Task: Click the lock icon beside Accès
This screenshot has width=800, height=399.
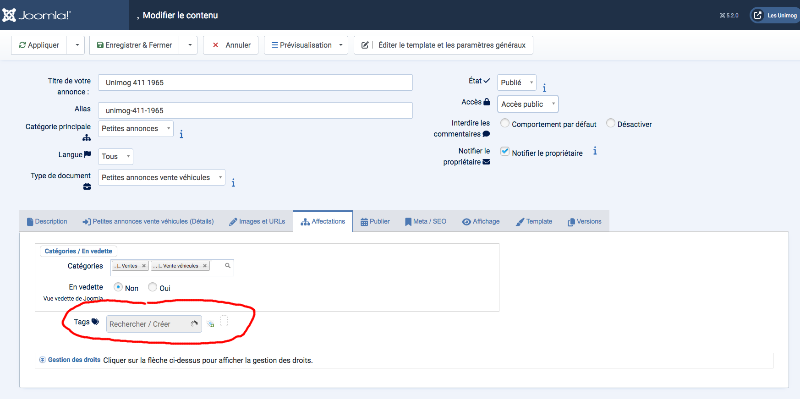Action: [487, 102]
